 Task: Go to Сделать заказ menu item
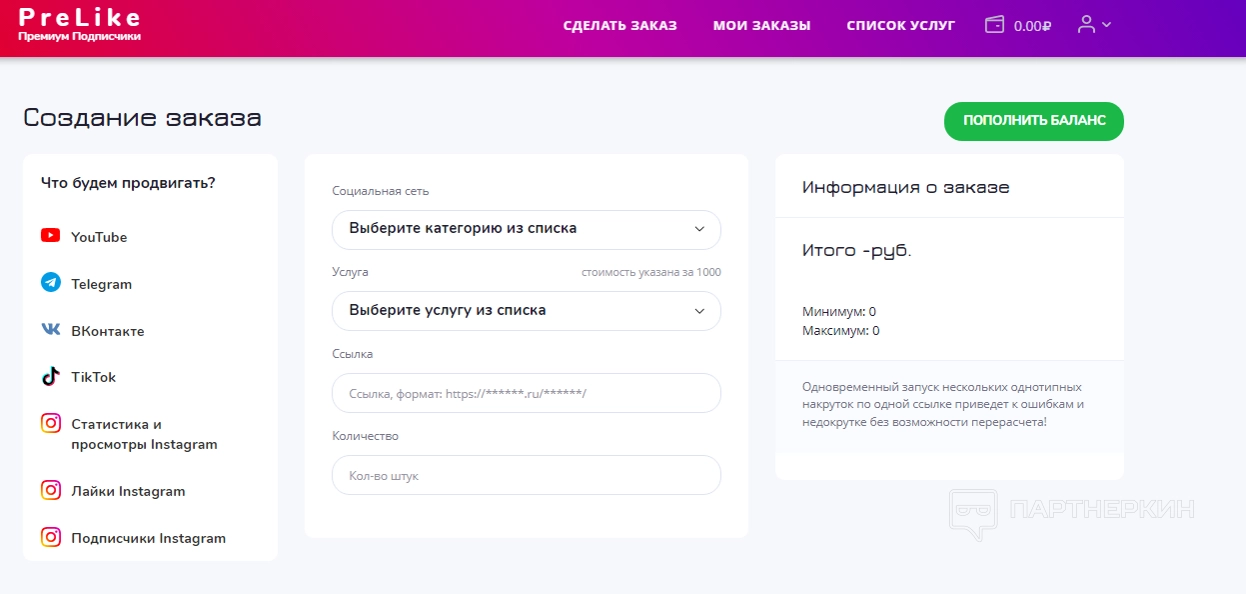tap(620, 26)
